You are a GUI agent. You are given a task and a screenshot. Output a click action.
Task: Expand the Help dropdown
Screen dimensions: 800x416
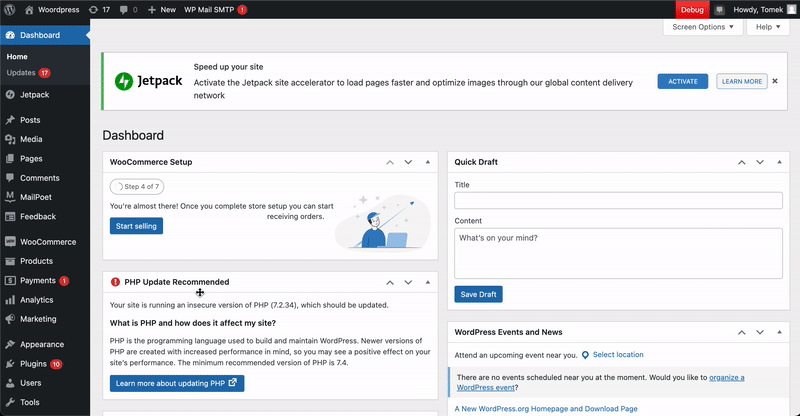pos(768,27)
